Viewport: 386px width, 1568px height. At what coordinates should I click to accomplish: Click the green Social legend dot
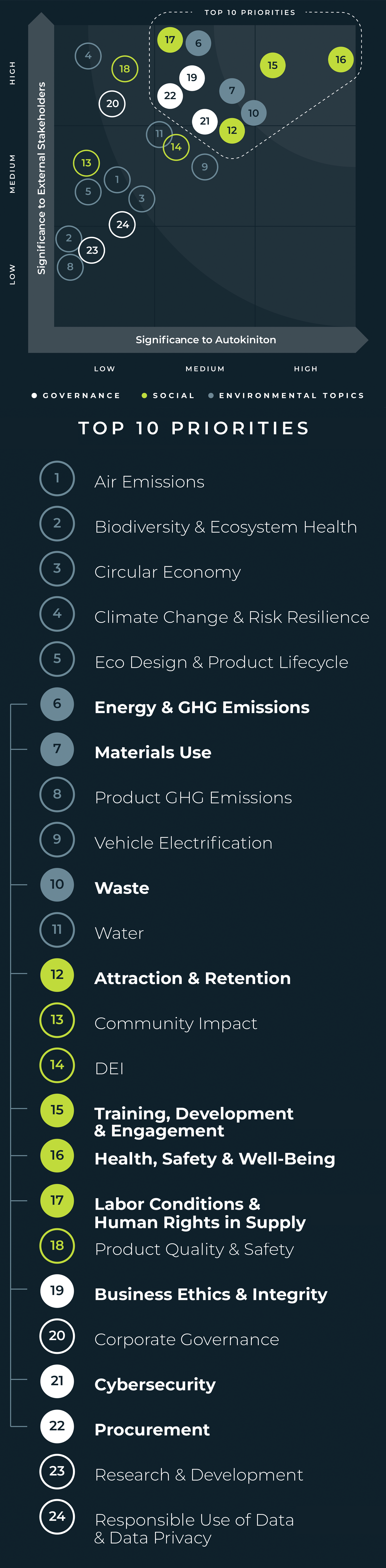(x=144, y=396)
